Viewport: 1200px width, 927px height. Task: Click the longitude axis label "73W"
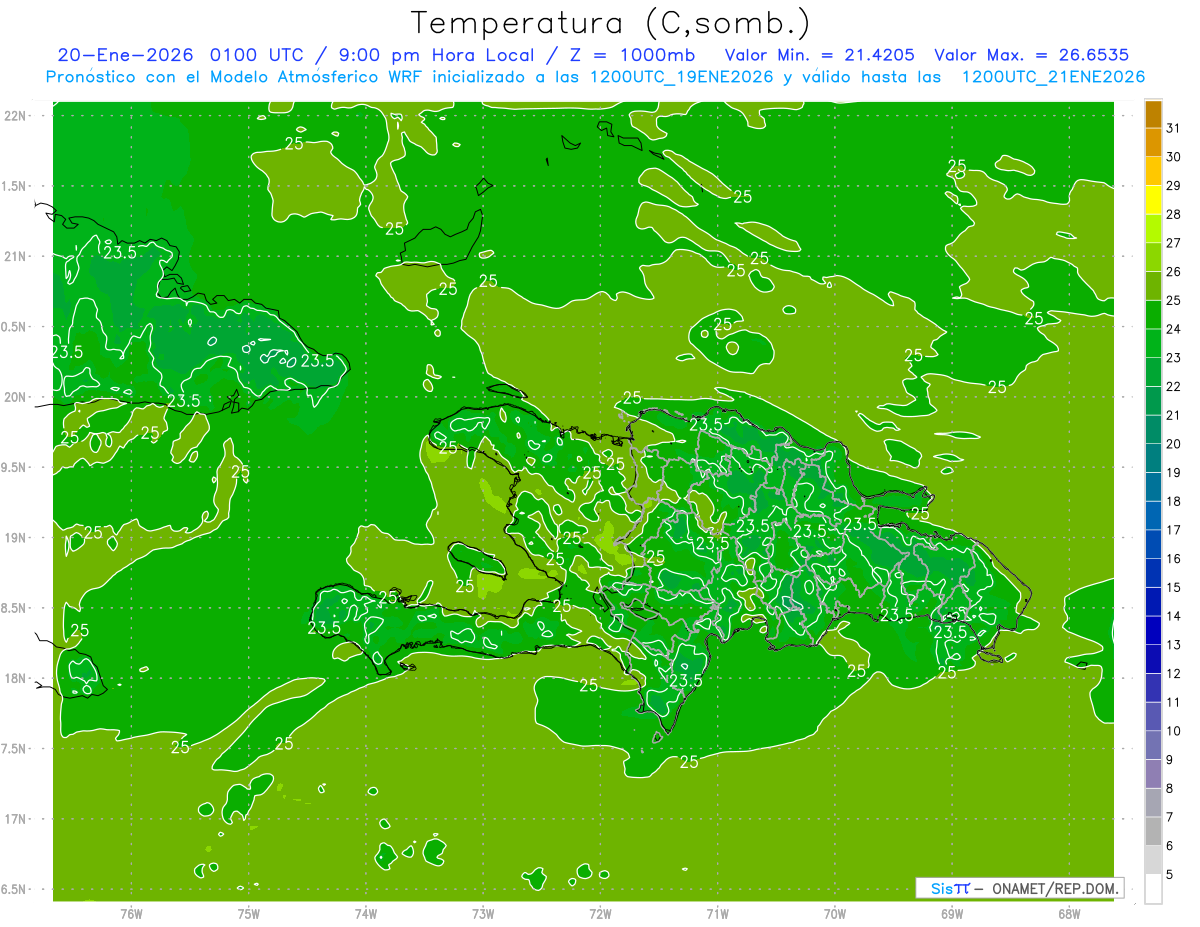(483, 914)
